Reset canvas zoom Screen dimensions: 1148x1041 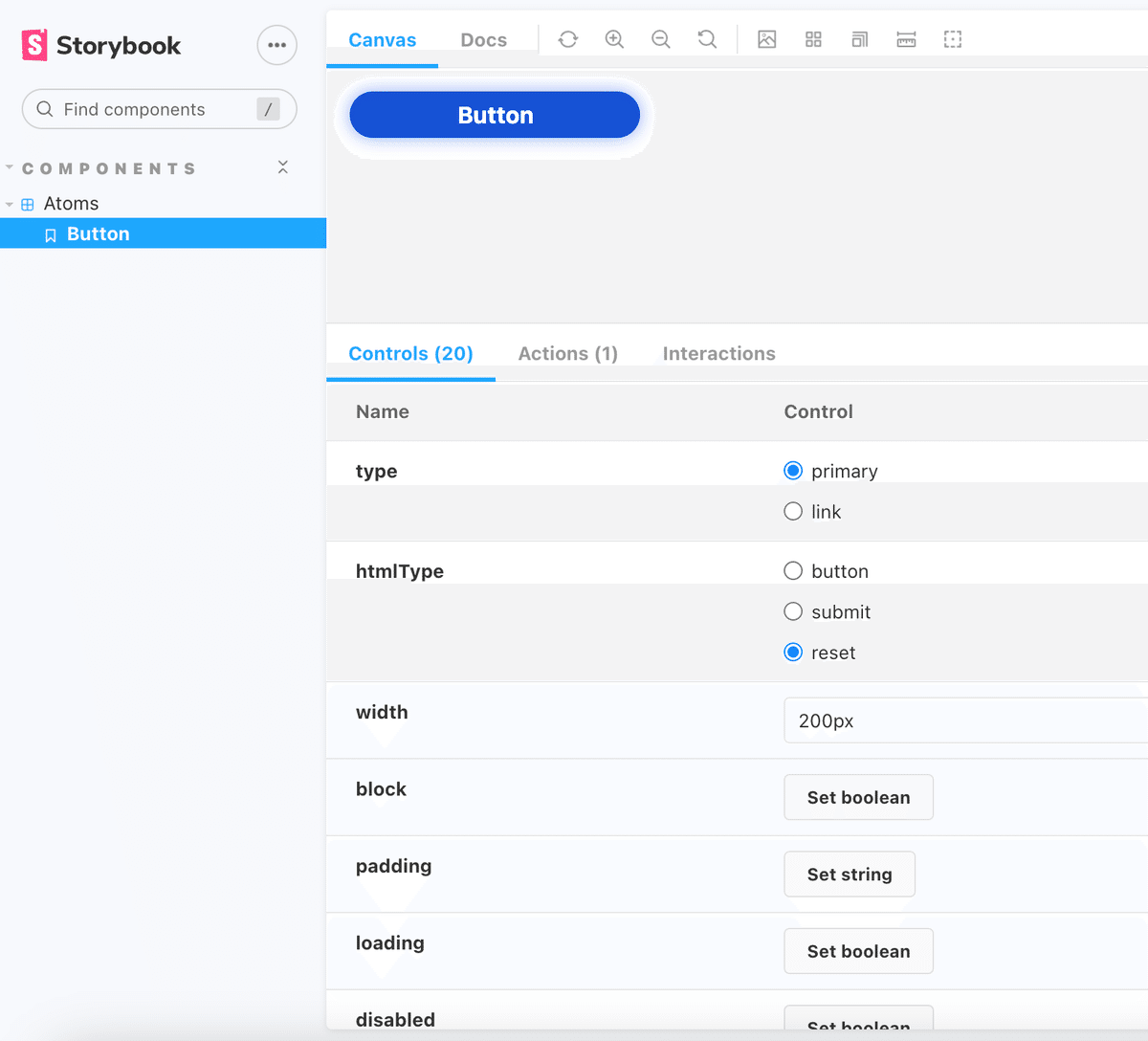point(707,39)
